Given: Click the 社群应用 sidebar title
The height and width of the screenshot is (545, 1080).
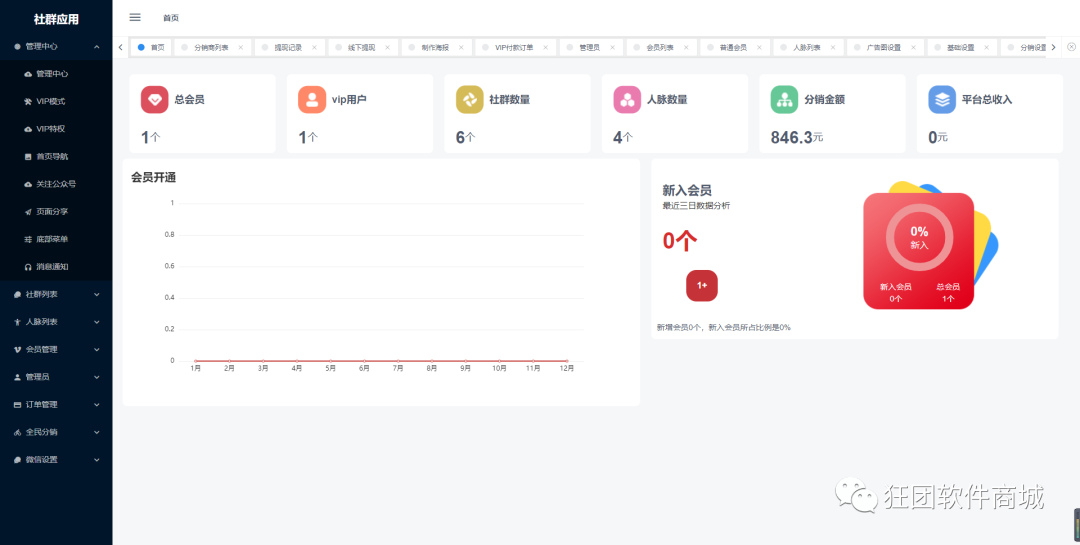Looking at the screenshot, I should [56, 19].
